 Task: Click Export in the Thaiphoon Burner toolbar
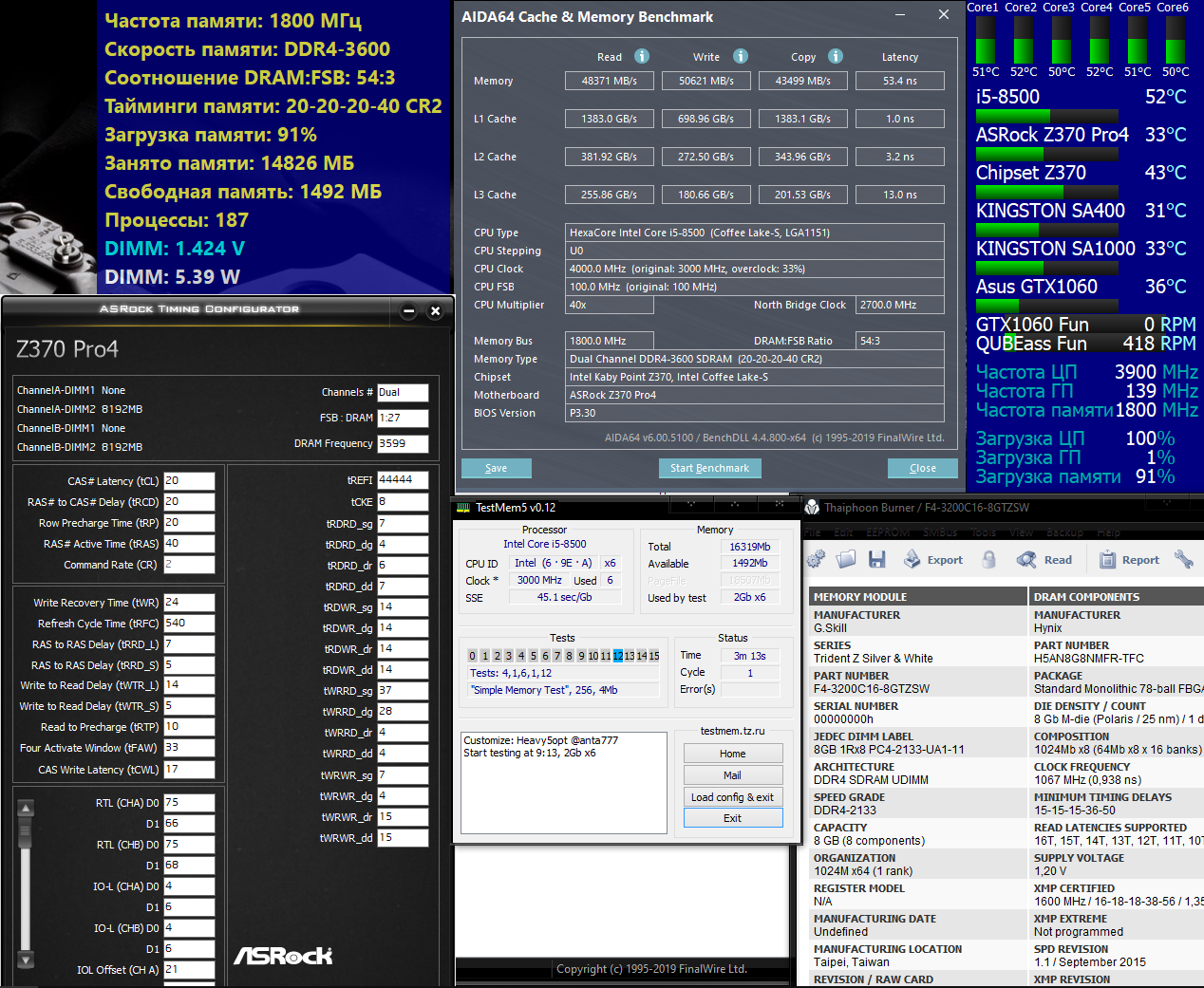pyautogui.click(x=933, y=560)
